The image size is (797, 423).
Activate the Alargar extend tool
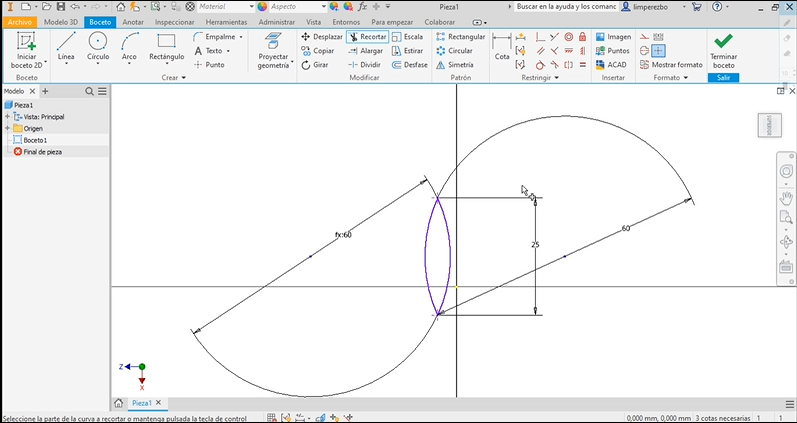[366, 51]
